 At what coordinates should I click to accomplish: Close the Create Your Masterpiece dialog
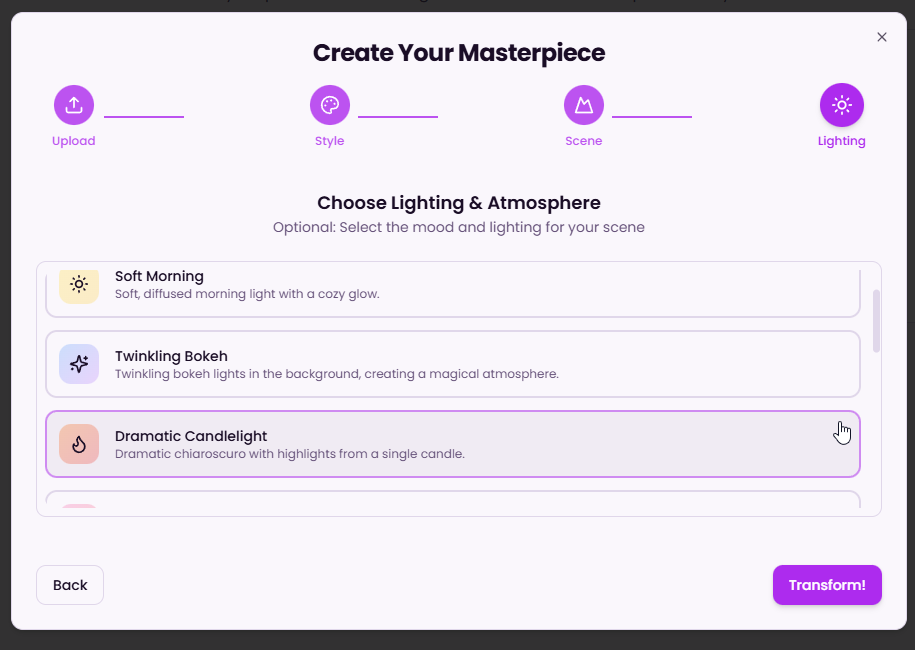[x=882, y=37]
